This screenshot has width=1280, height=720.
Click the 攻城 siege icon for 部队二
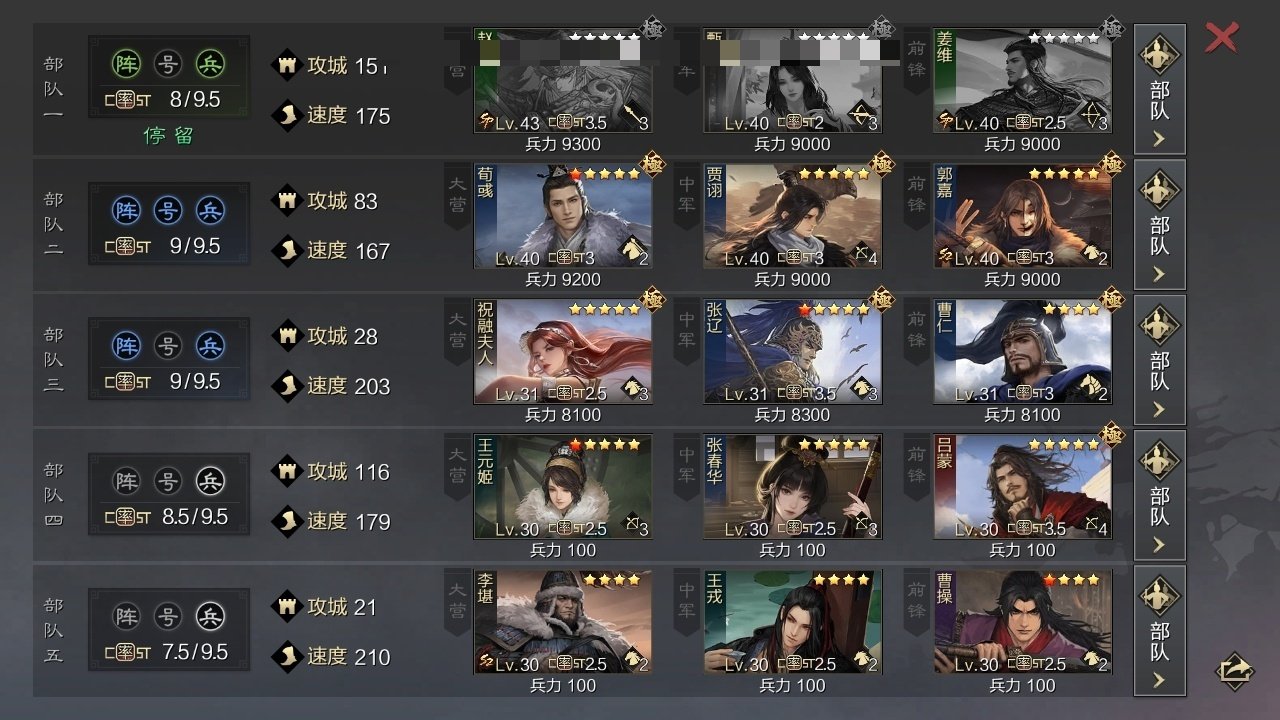[288, 200]
